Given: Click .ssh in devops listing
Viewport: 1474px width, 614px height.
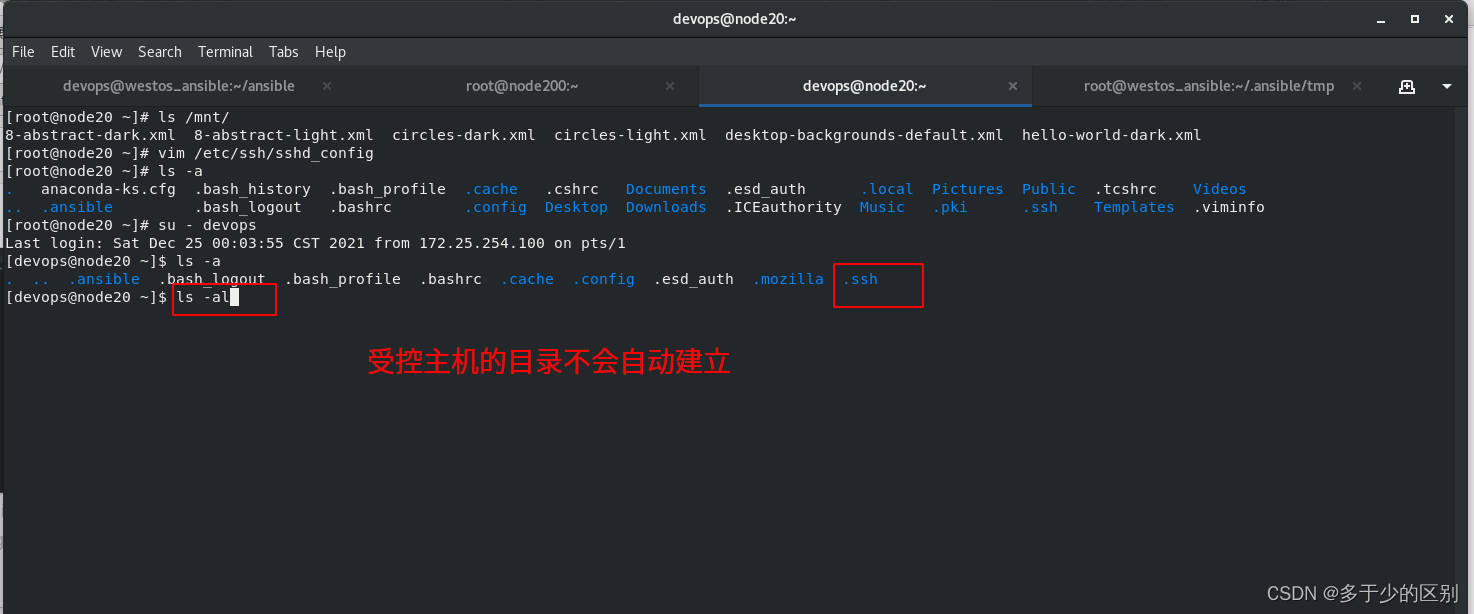Looking at the screenshot, I should pyautogui.click(x=860, y=279).
